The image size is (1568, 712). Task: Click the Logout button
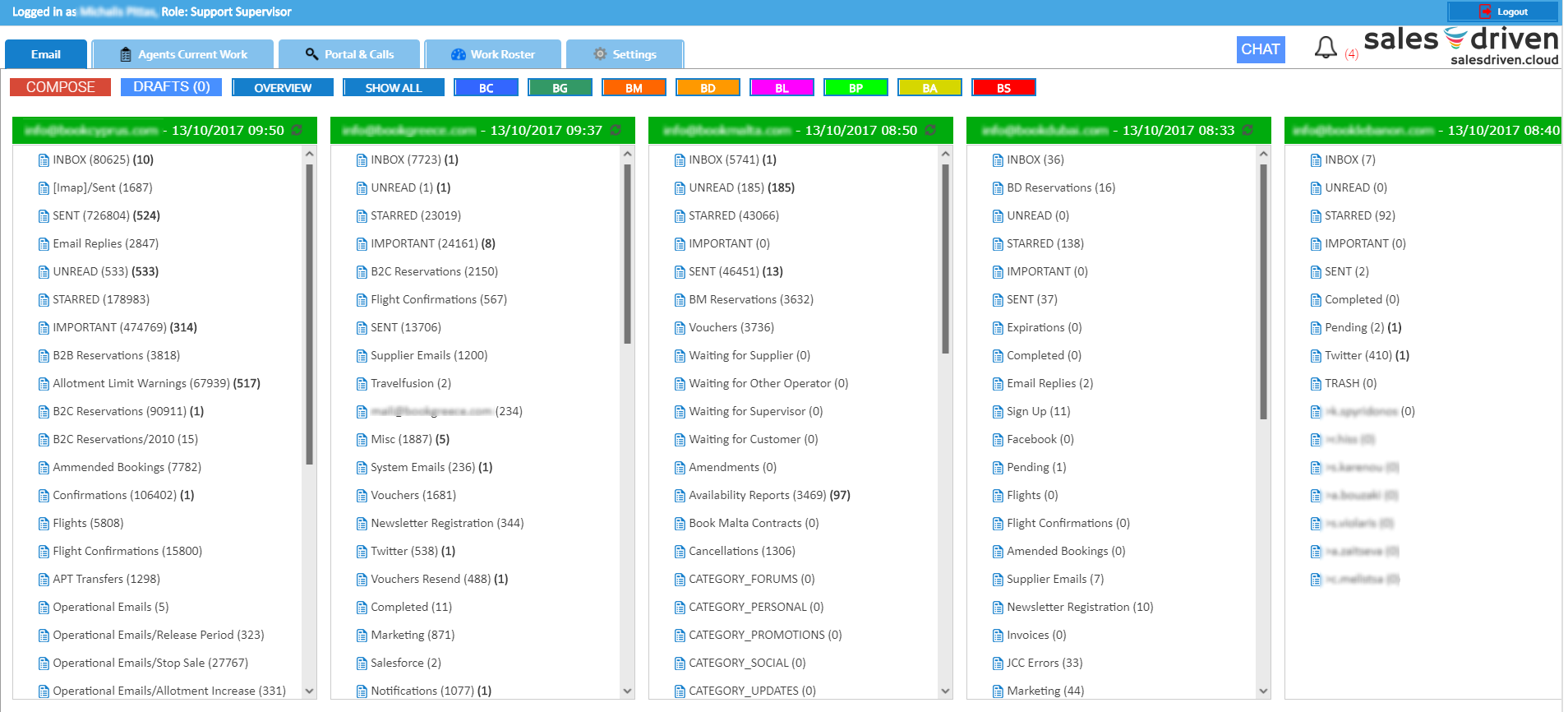point(1502,12)
